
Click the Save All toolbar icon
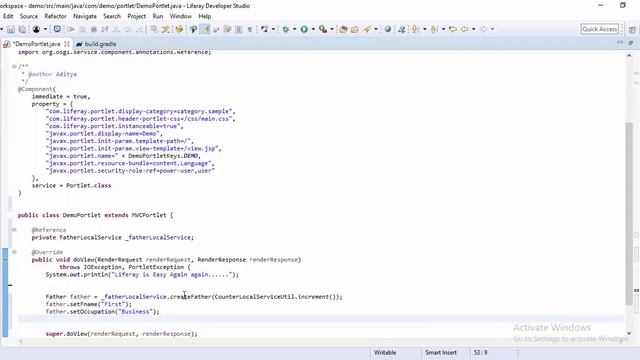[22, 29]
